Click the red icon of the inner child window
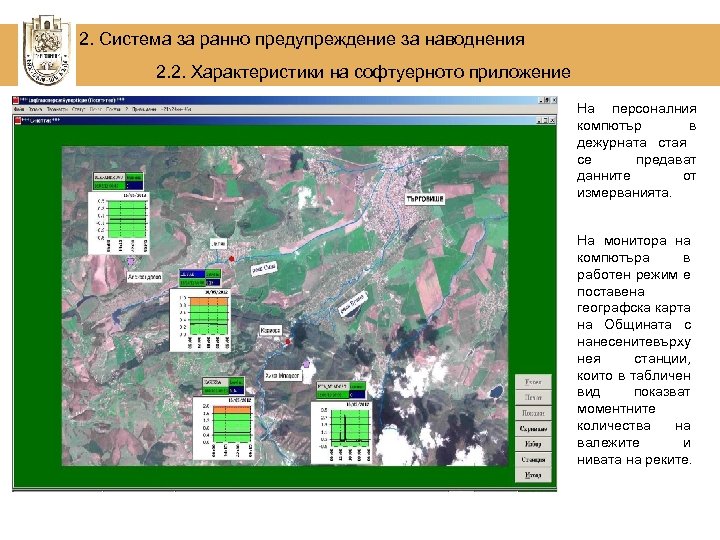Viewport: 720px width, 540px height. [x=18, y=121]
